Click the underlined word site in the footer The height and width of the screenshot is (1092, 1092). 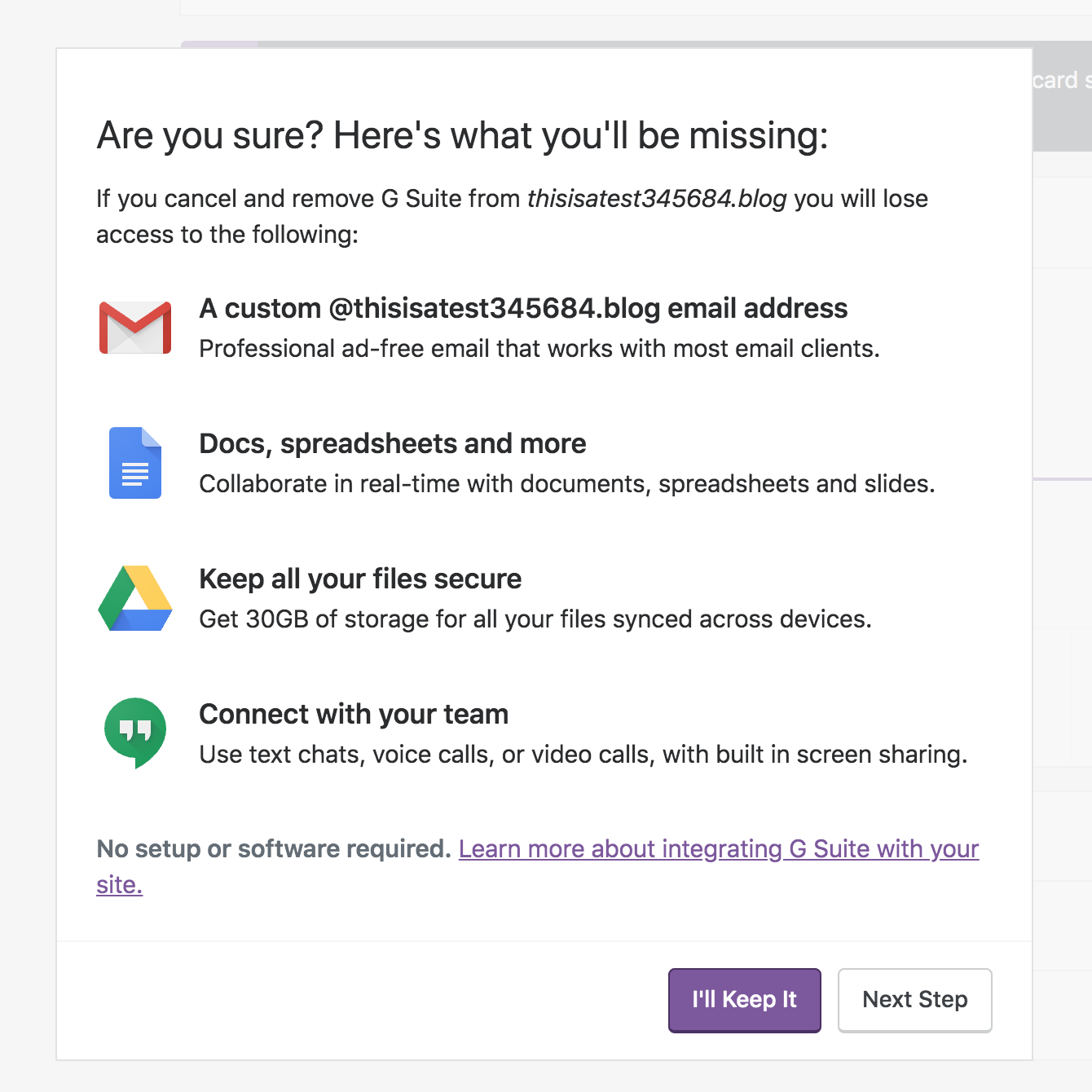(117, 884)
